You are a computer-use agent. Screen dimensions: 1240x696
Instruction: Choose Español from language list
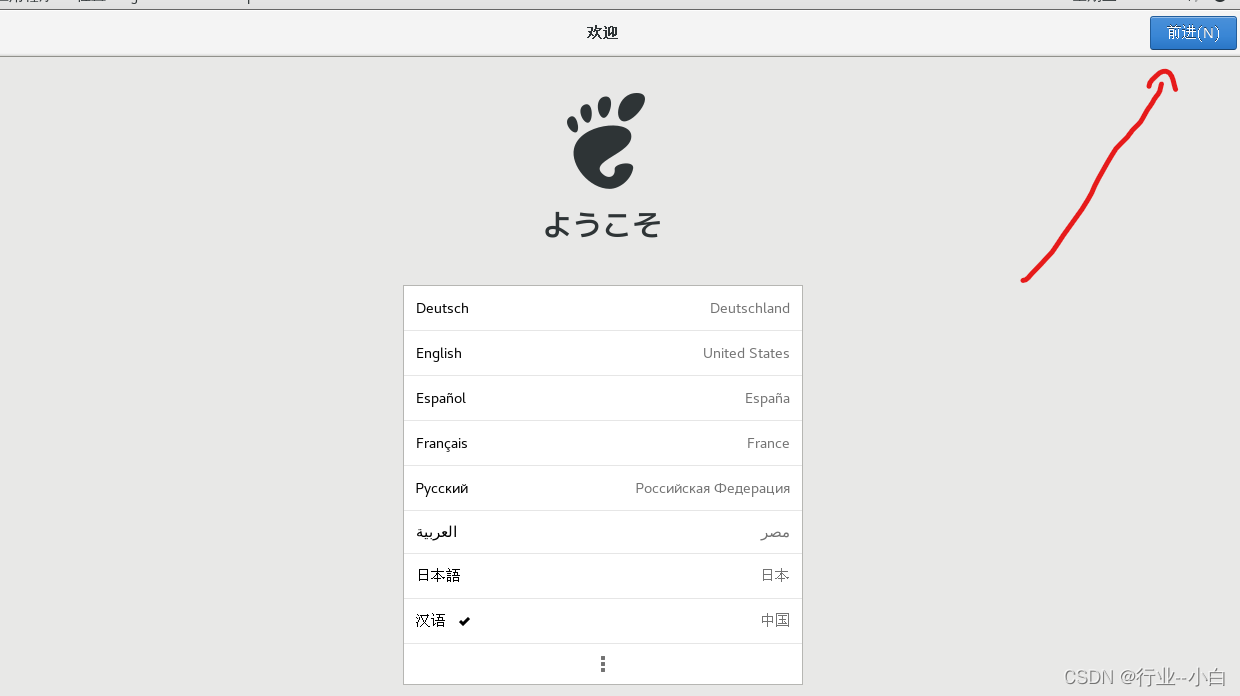click(x=603, y=398)
